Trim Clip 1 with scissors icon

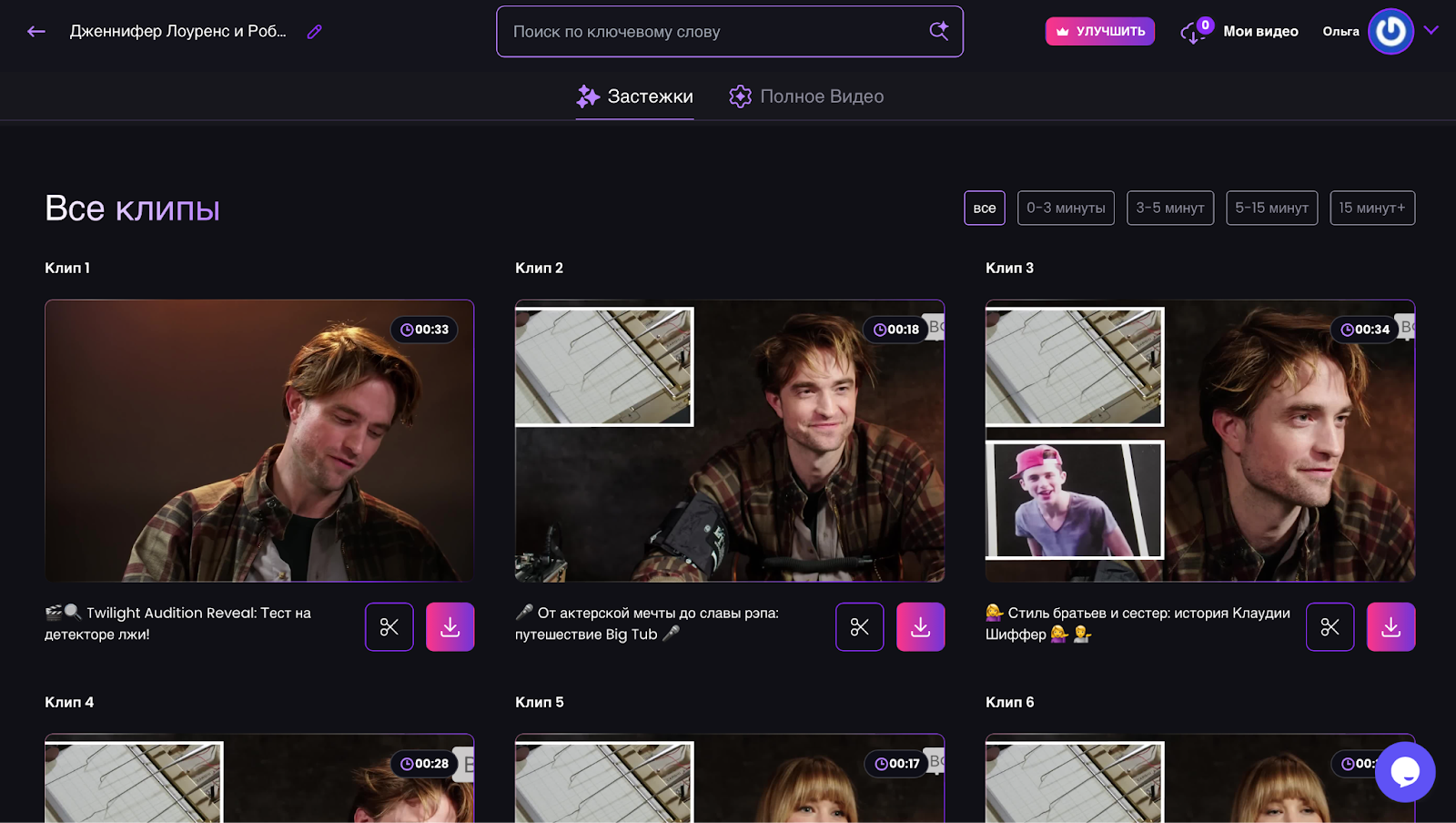click(389, 627)
